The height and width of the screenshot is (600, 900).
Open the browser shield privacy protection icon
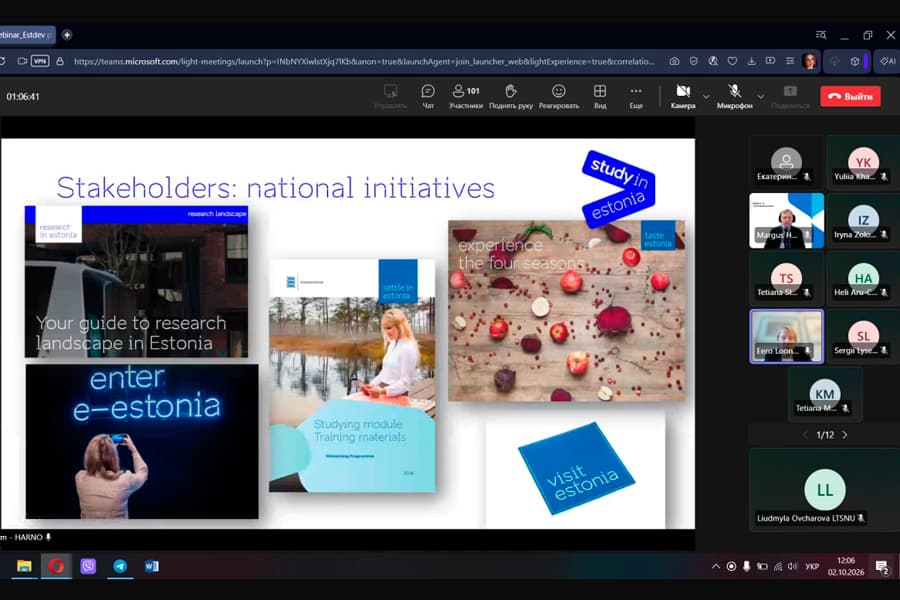(x=693, y=61)
